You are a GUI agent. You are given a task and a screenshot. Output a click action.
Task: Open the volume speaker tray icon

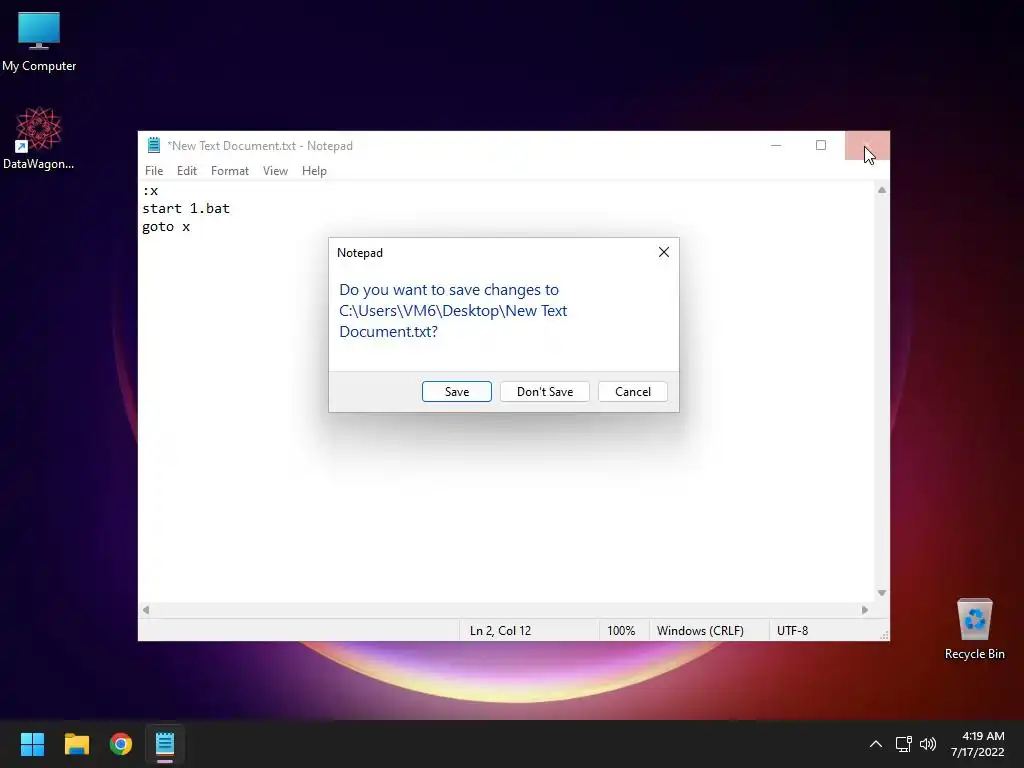tap(927, 744)
